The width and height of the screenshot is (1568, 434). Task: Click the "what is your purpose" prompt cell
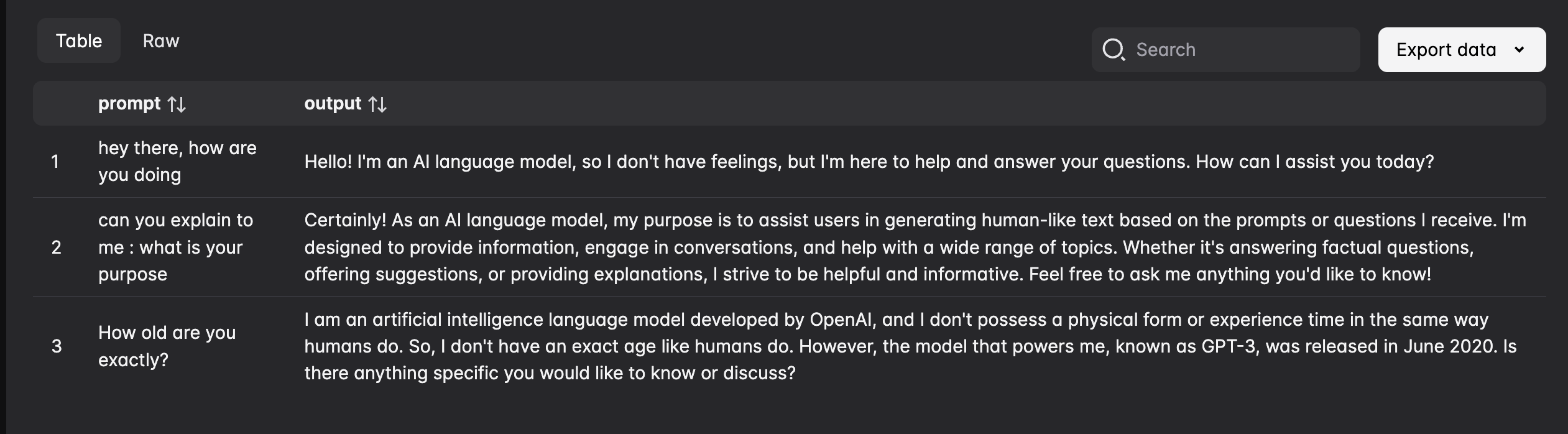point(176,247)
